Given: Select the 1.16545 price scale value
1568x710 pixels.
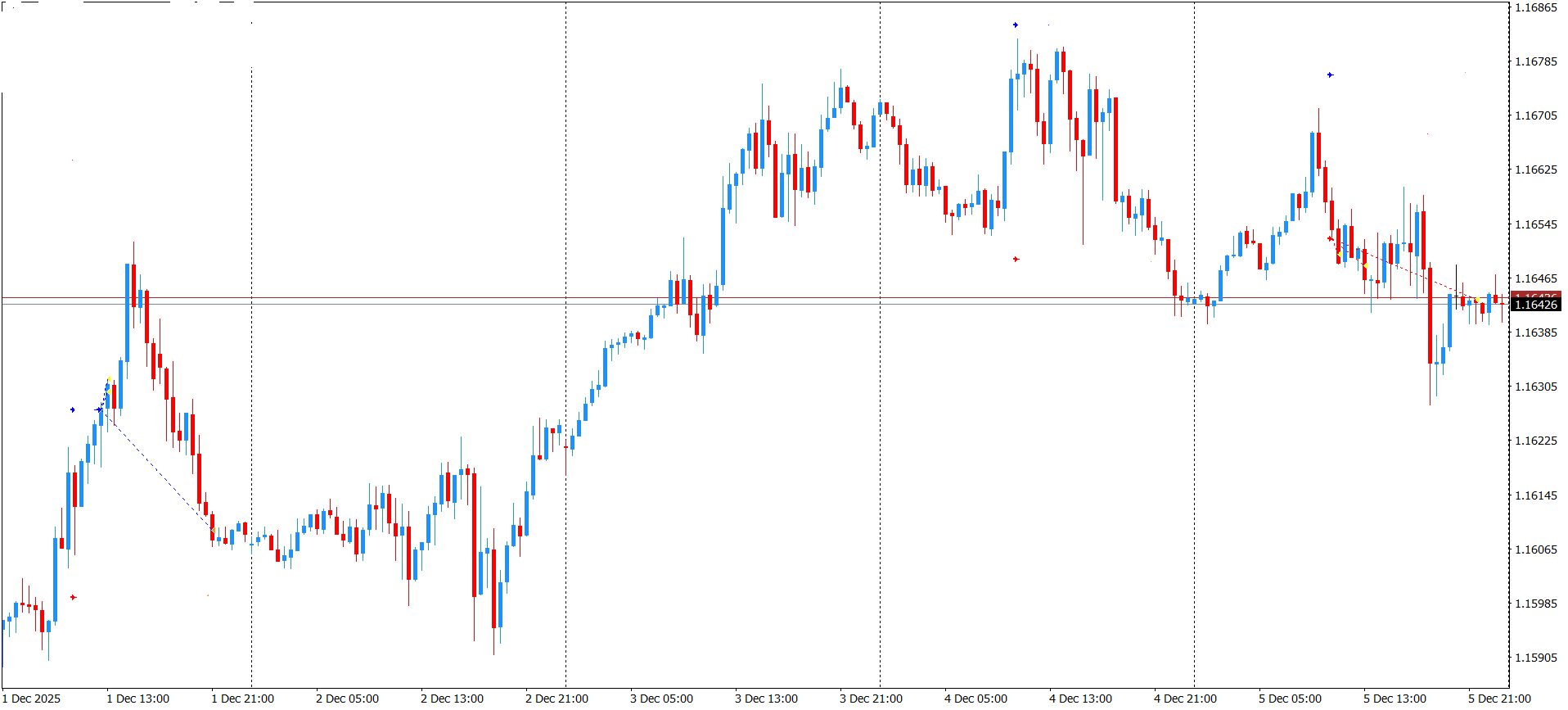Looking at the screenshot, I should click(1536, 224).
